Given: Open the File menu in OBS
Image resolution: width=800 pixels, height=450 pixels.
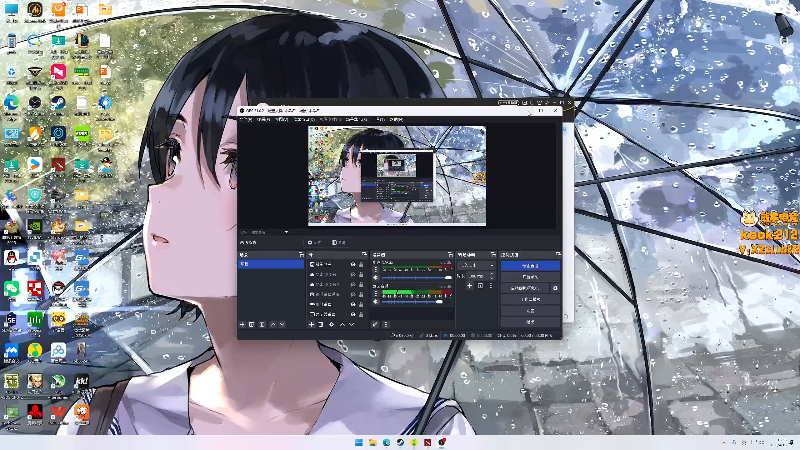Looking at the screenshot, I should (246, 119).
